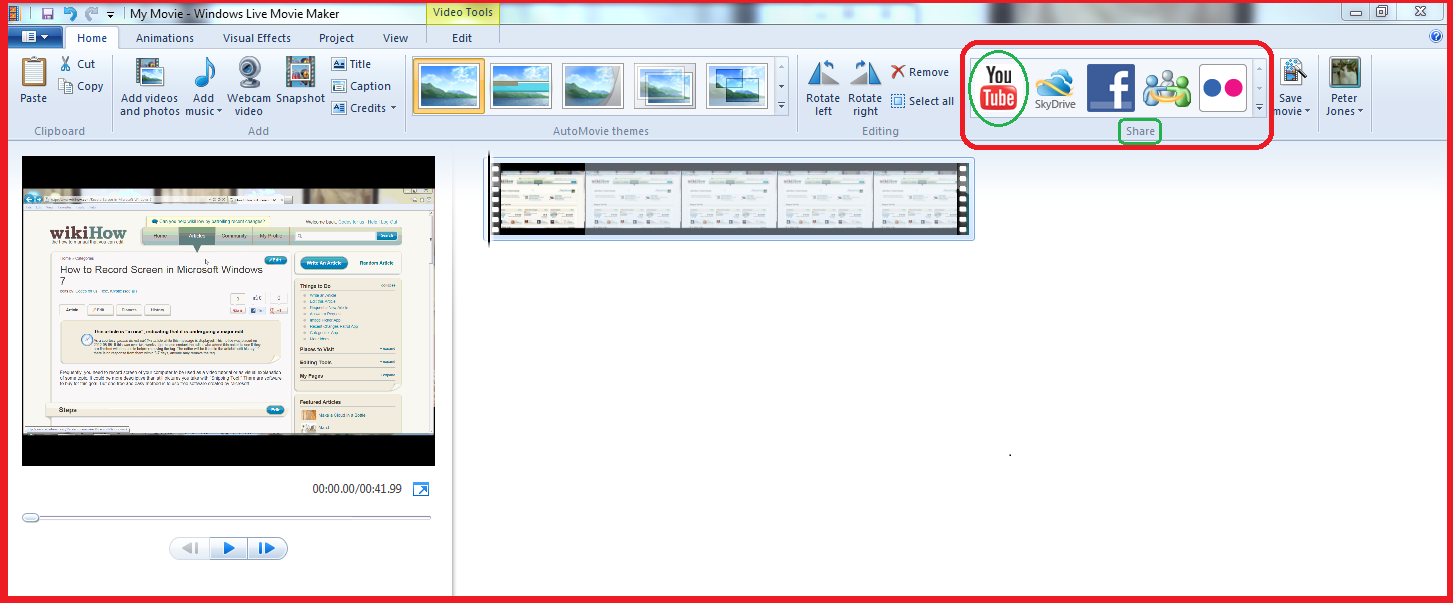Remove the selected clip

pyautogui.click(x=920, y=72)
